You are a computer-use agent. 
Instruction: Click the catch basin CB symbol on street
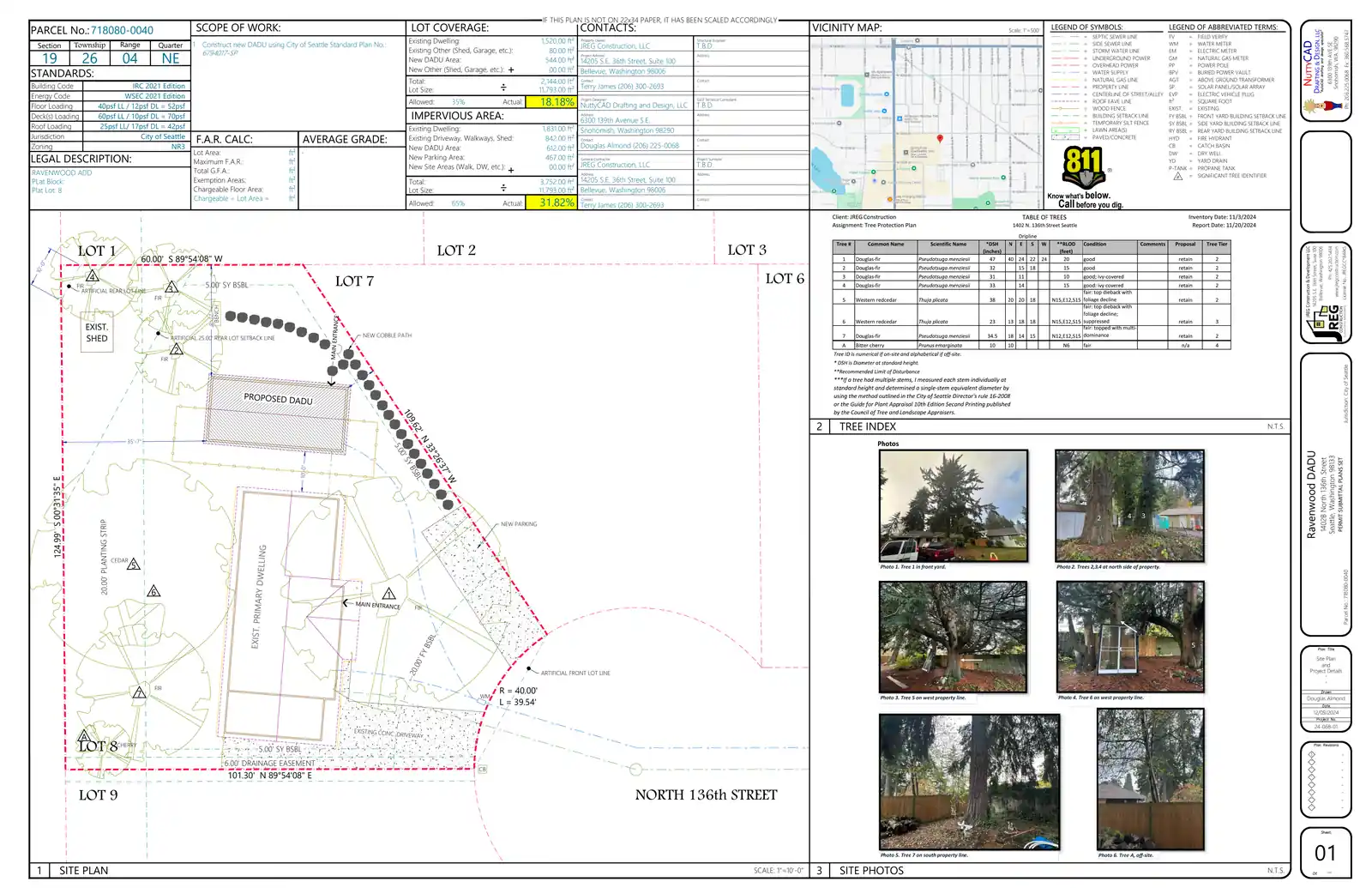tap(482, 770)
